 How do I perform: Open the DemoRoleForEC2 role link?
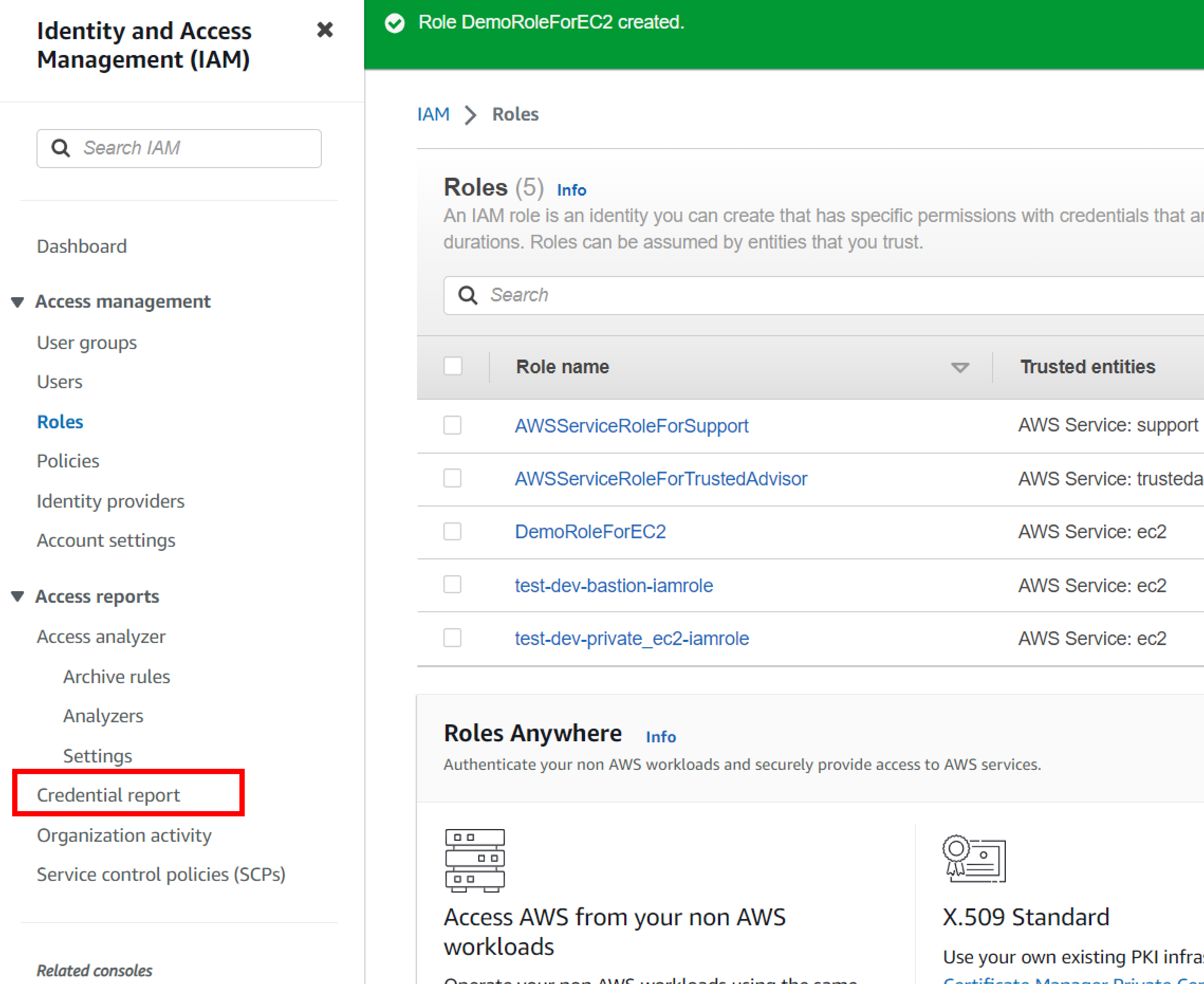point(590,532)
